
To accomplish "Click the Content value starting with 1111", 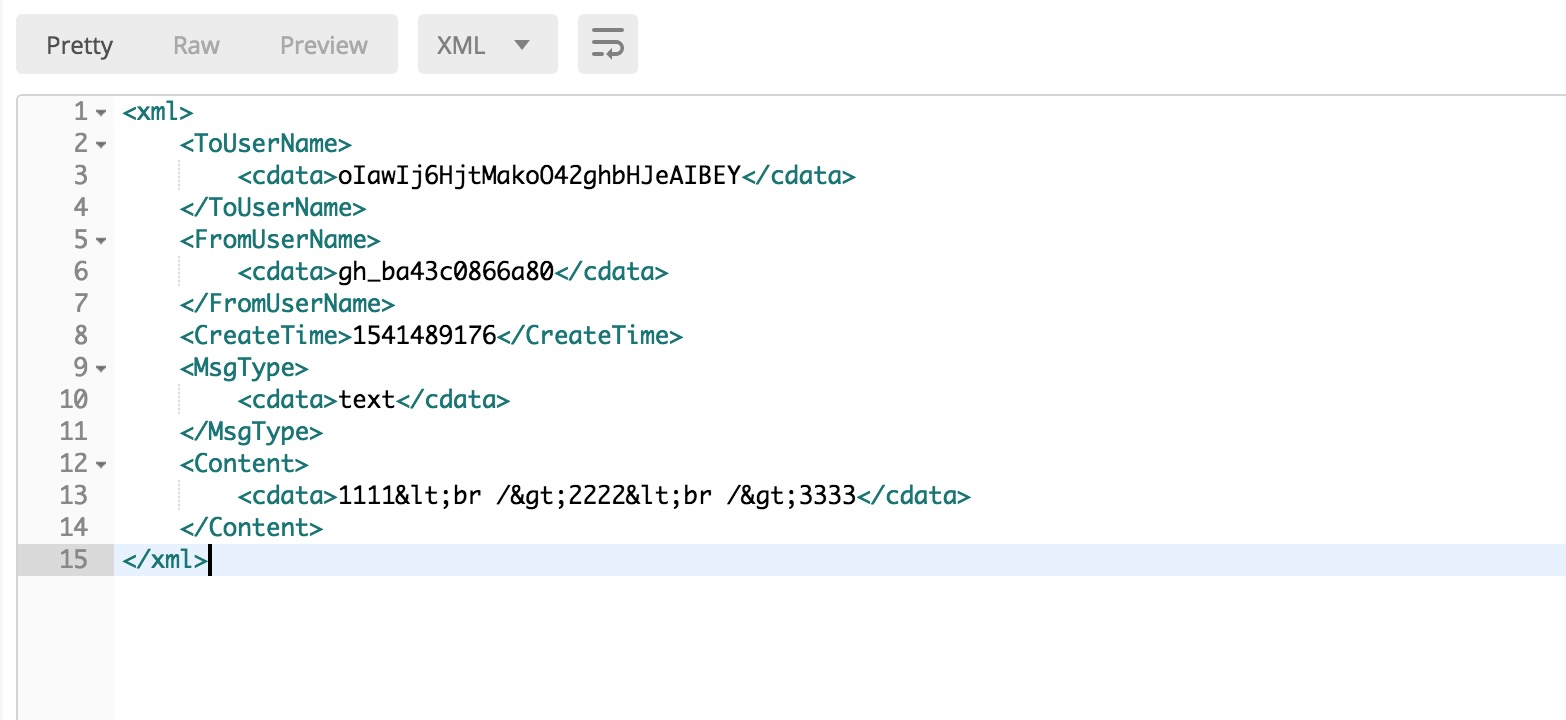I will coord(597,496).
